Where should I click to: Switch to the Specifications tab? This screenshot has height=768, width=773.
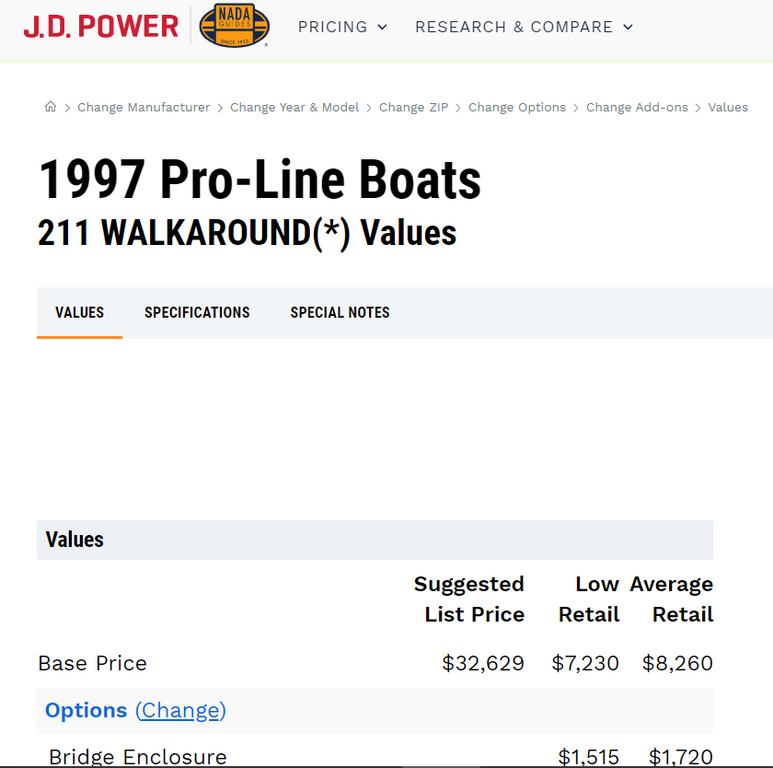point(197,312)
